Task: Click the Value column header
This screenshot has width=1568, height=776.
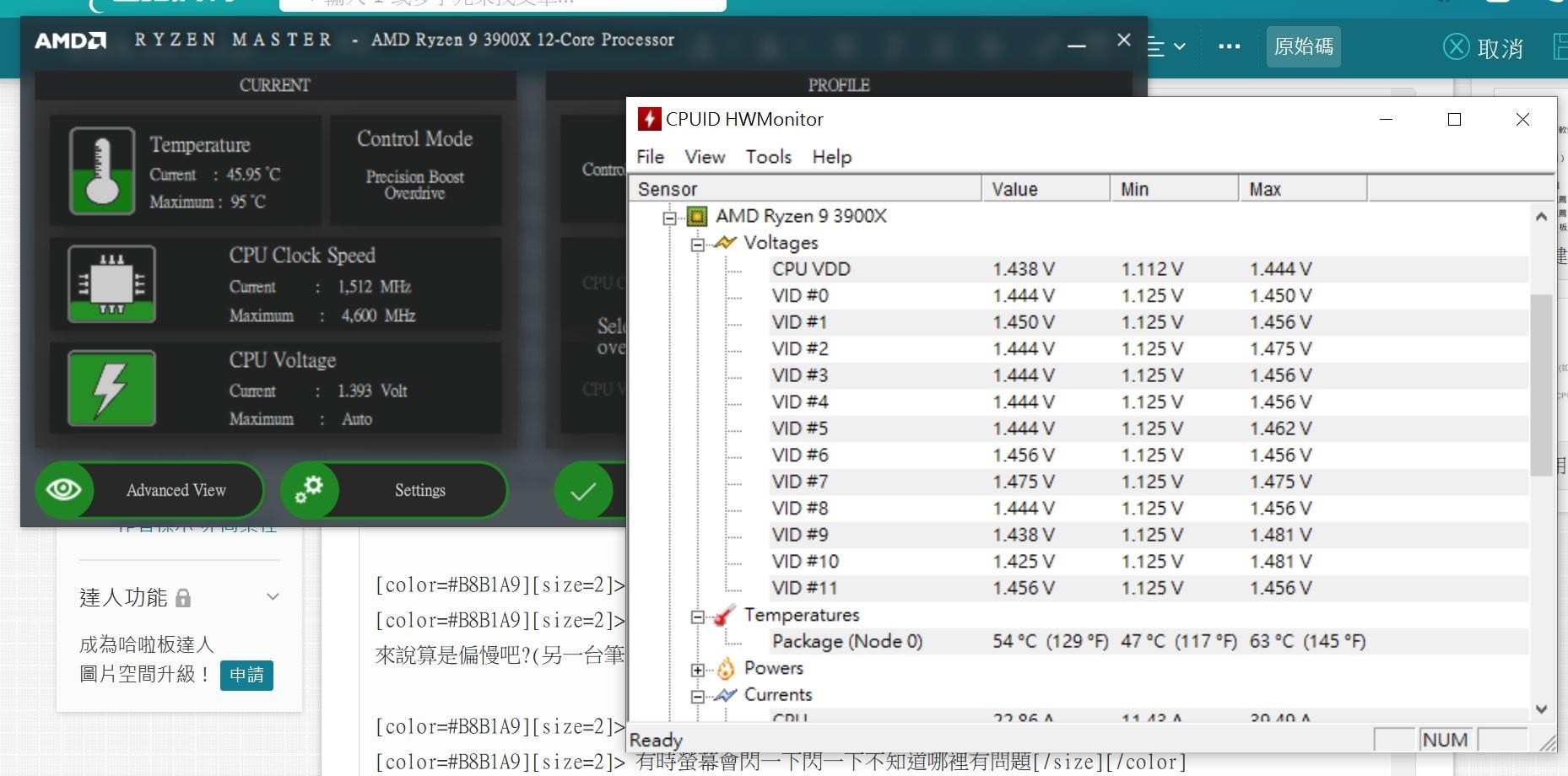Action: click(1046, 189)
